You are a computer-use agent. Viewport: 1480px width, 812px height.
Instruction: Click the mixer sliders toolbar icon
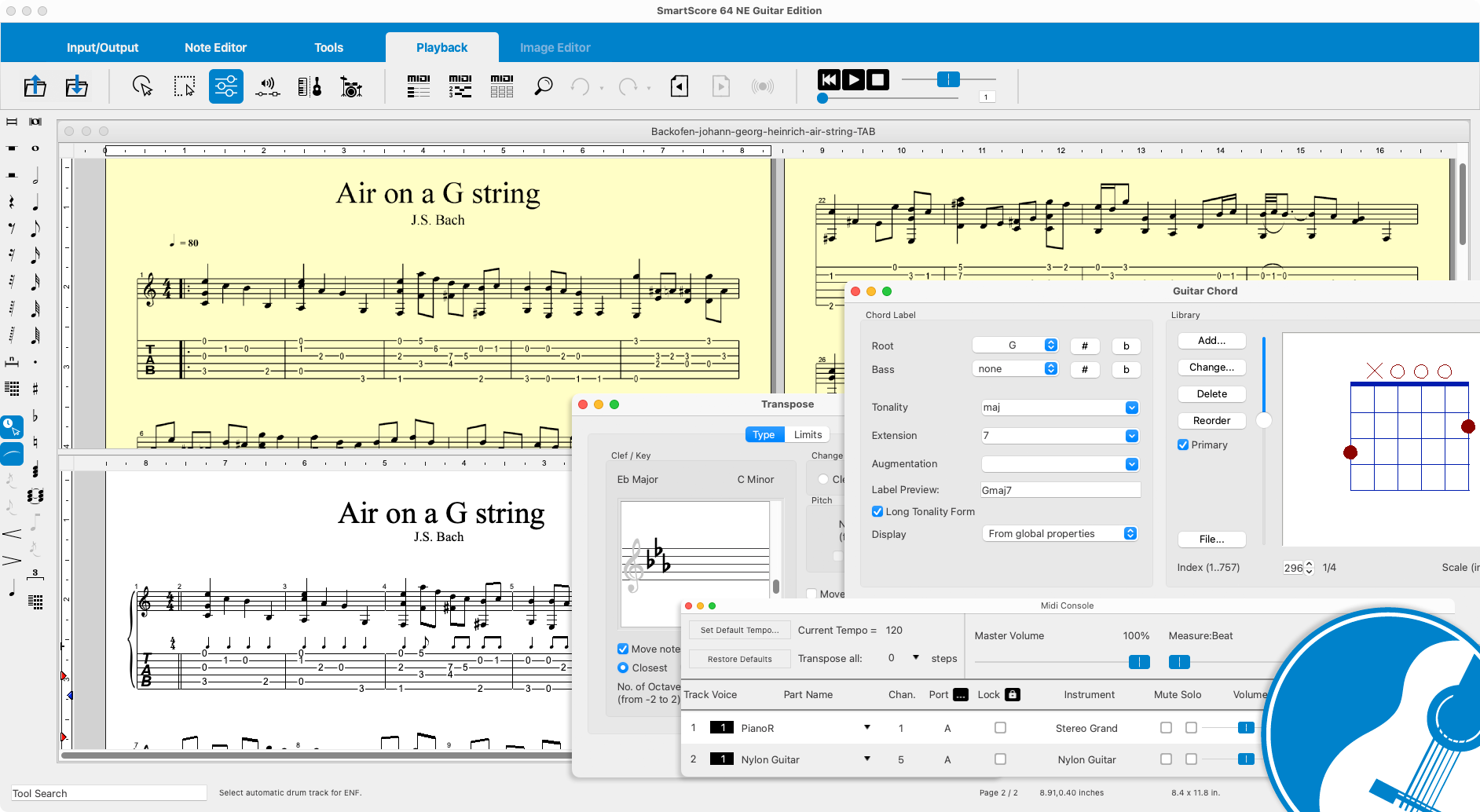coord(225,86)
